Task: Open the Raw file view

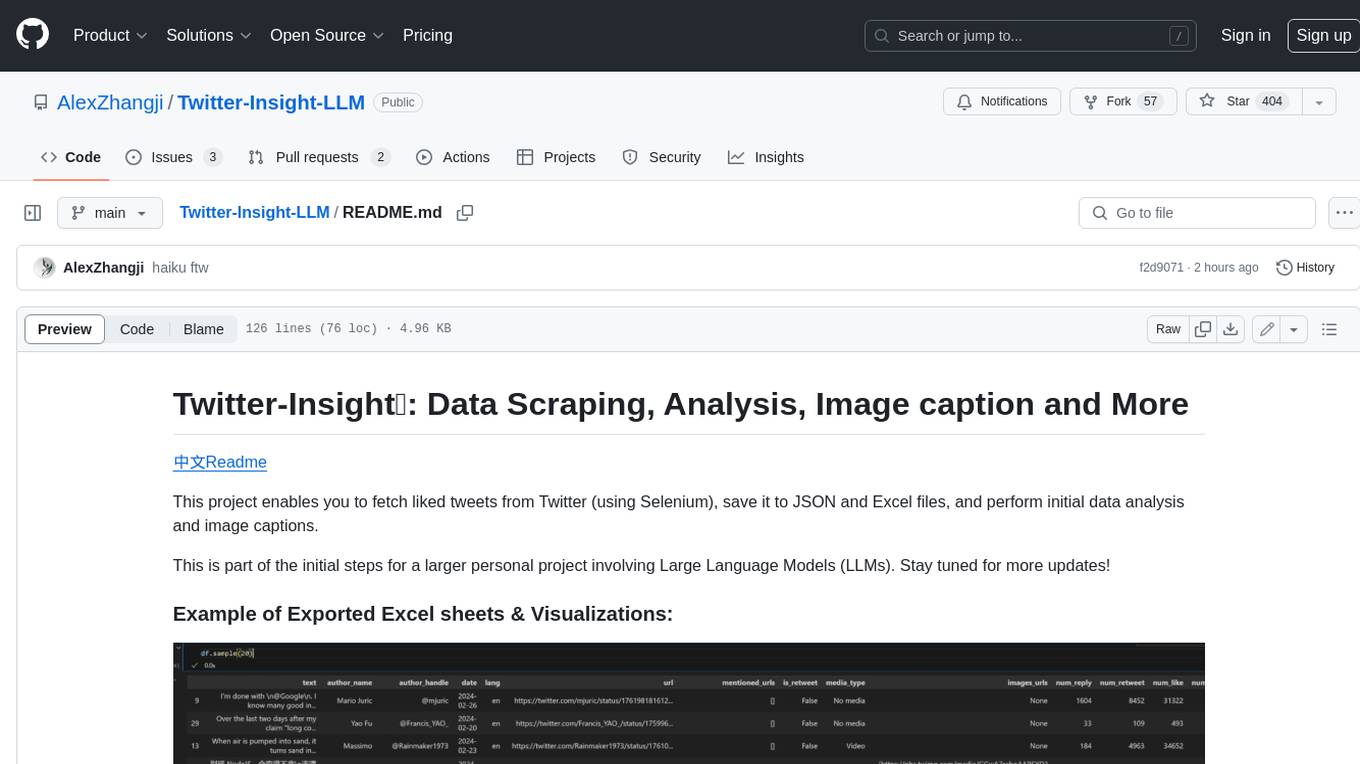Action: 1168,329
